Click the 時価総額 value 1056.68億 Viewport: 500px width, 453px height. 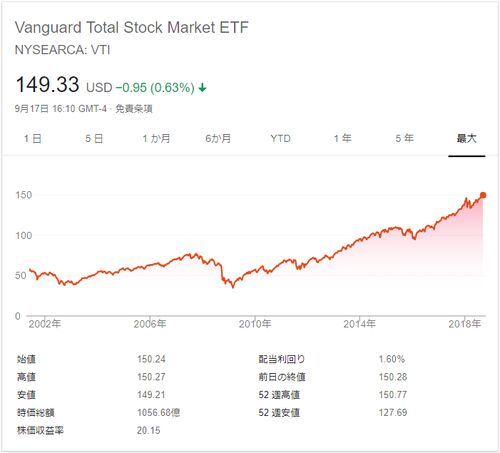tap(159, 413)
